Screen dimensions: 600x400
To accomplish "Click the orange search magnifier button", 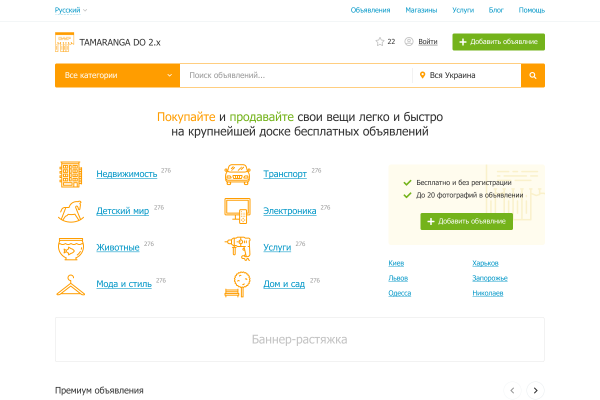I will pos(533,75).
